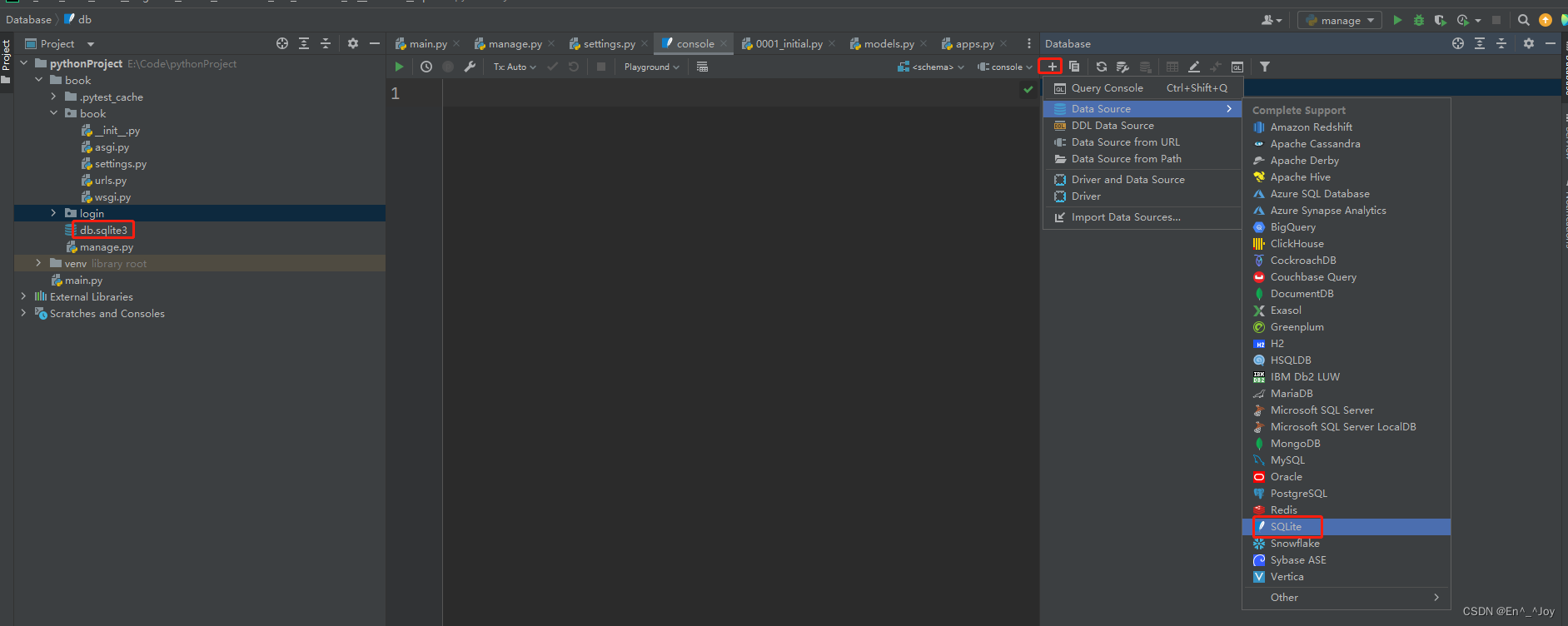Select manage.py in the project tree

(x=106, y=247)
